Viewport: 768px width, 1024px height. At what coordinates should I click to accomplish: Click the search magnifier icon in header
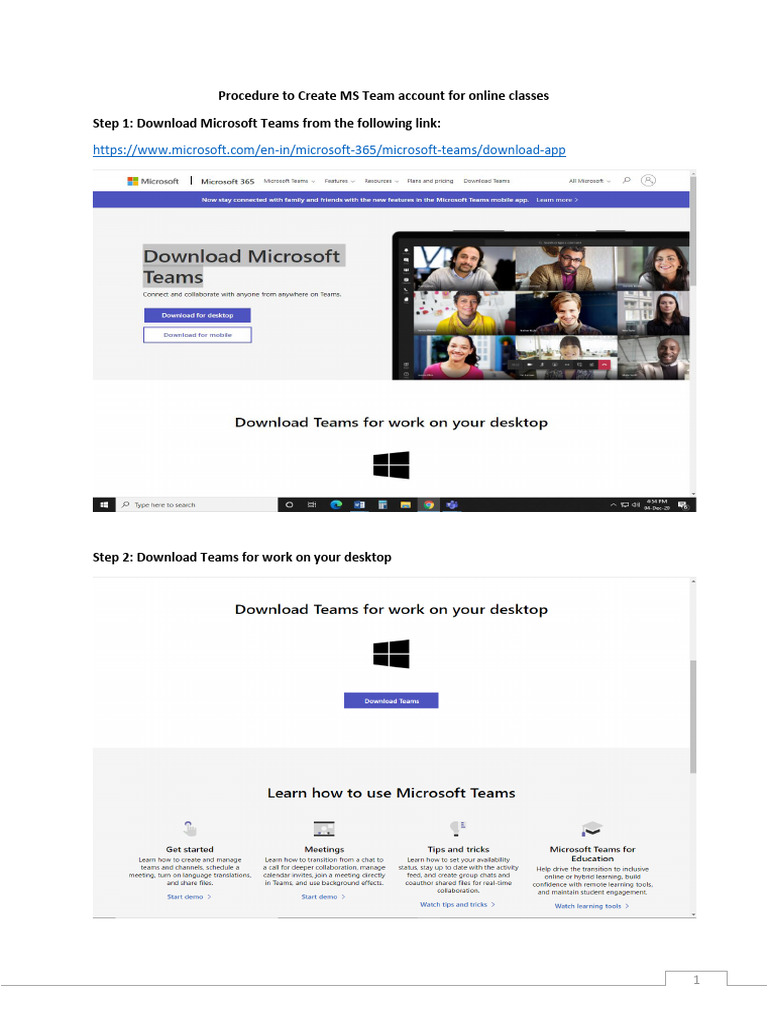627,180
